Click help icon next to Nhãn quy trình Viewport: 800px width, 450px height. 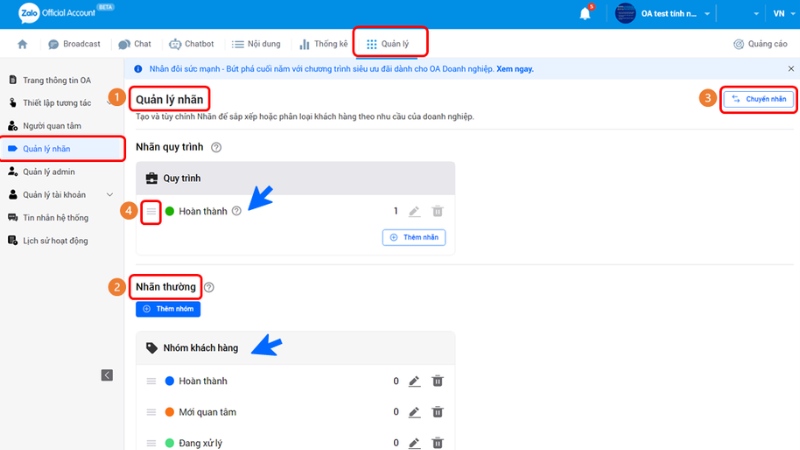216,147
